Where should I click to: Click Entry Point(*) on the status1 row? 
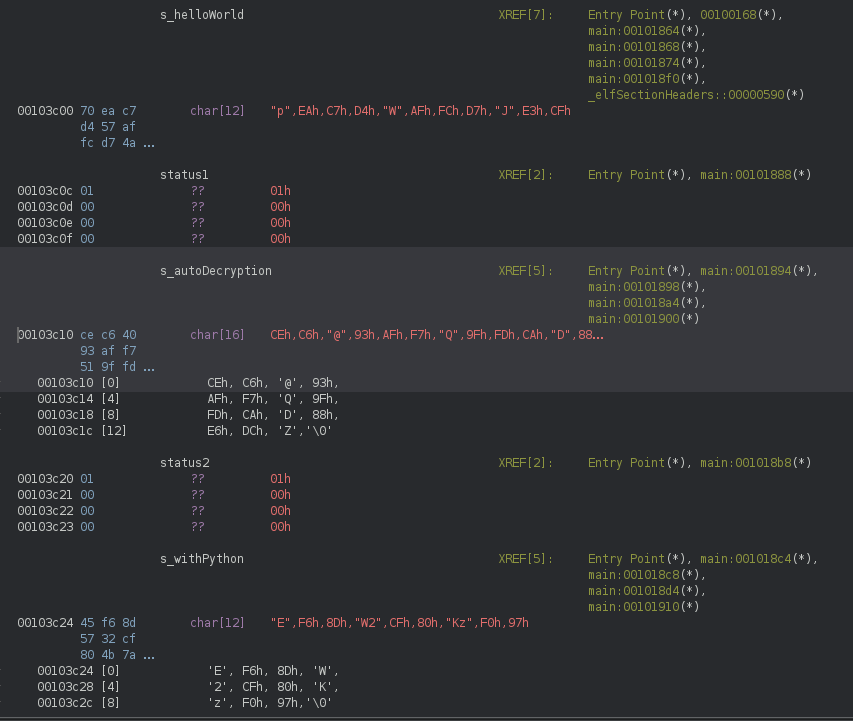tap(637, 175)
